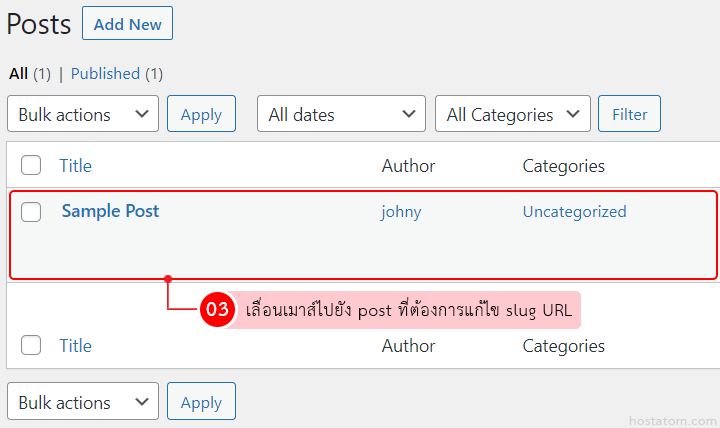Click the footer Title column label
The height and width of the screenshot is (428, 720).
(x=75, y=346)
